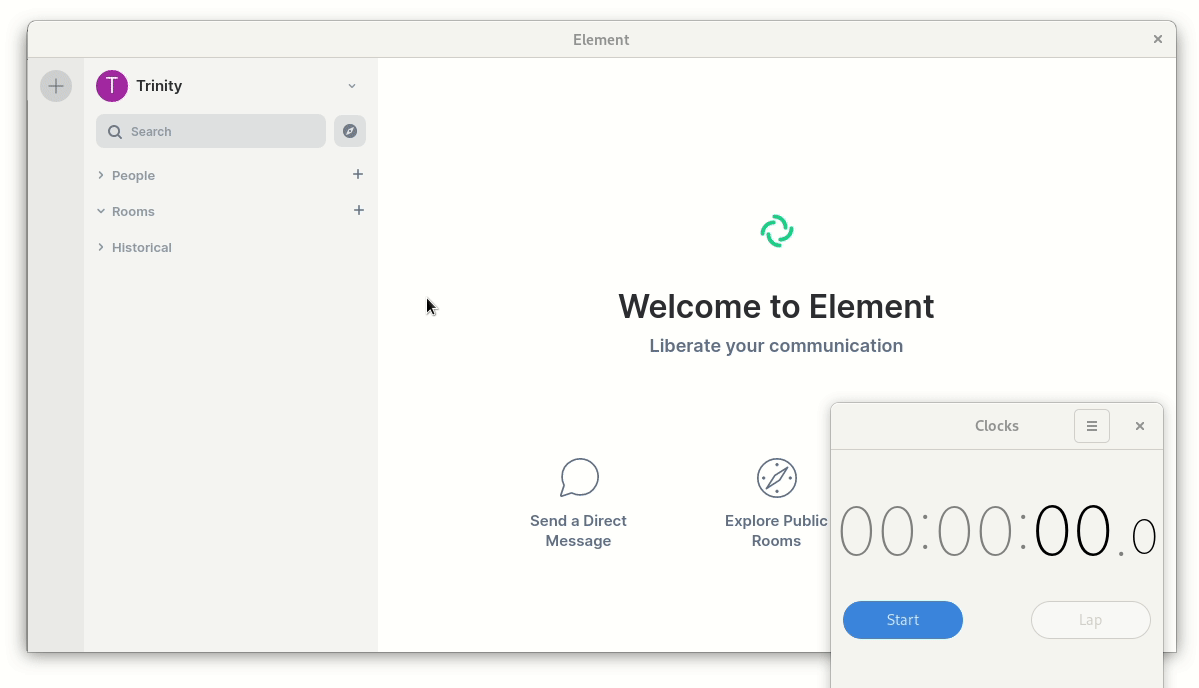The image size is (1199, 688).
Task: Click the People section label
Action: (133, 175)
